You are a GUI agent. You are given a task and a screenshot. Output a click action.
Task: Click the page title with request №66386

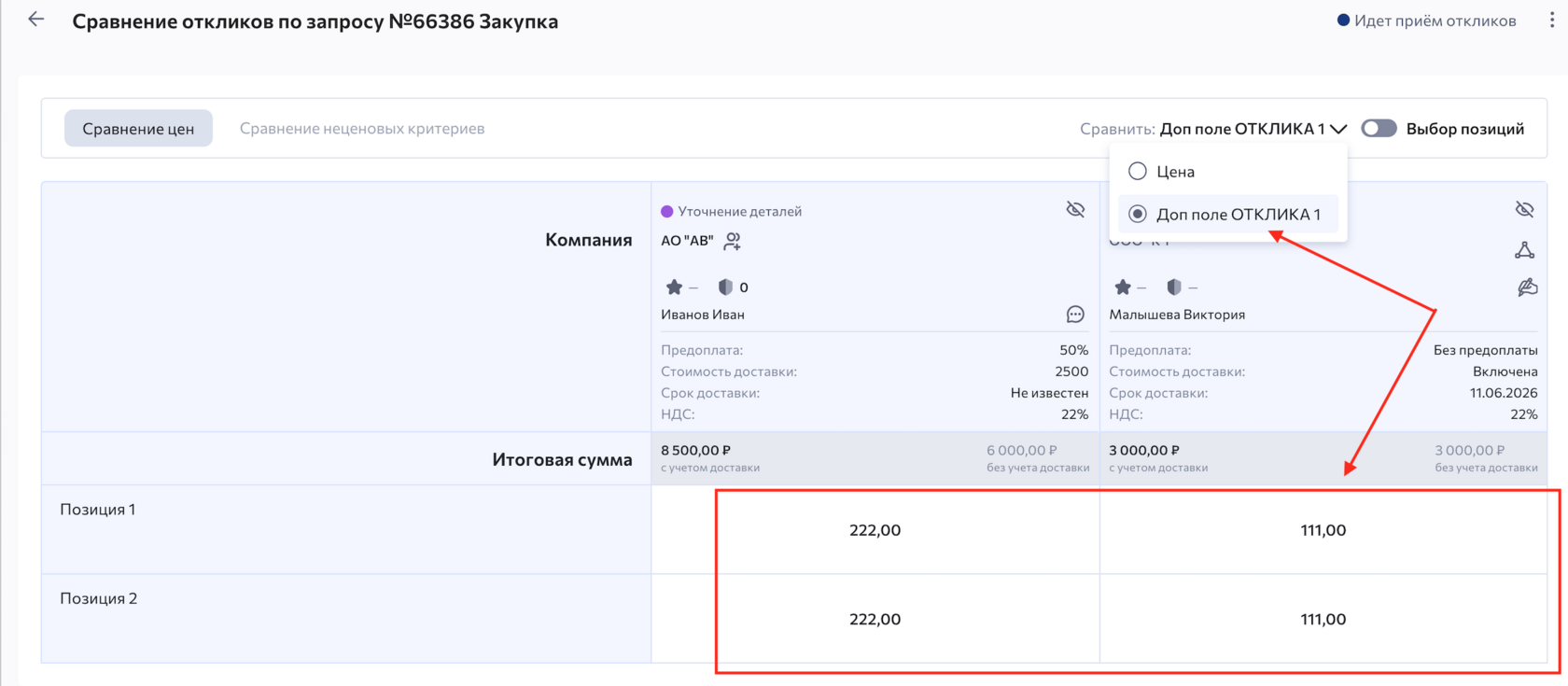[315, 21]
